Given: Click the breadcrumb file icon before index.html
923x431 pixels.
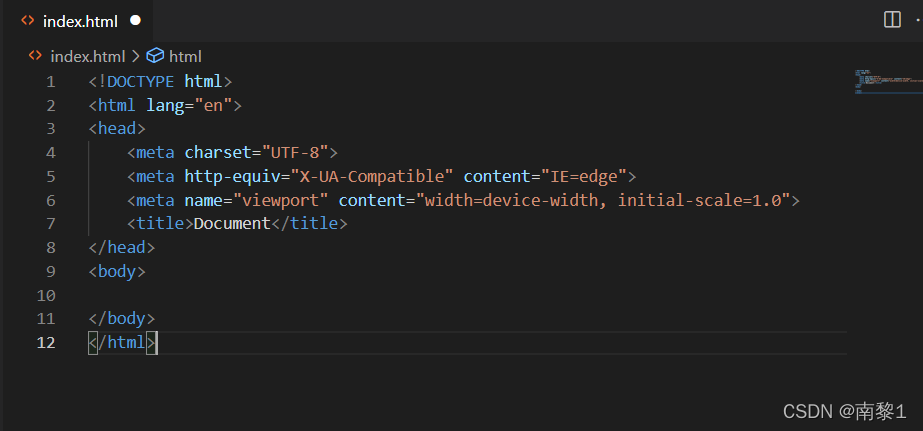Looking at the screenshot, I should 35,56.
